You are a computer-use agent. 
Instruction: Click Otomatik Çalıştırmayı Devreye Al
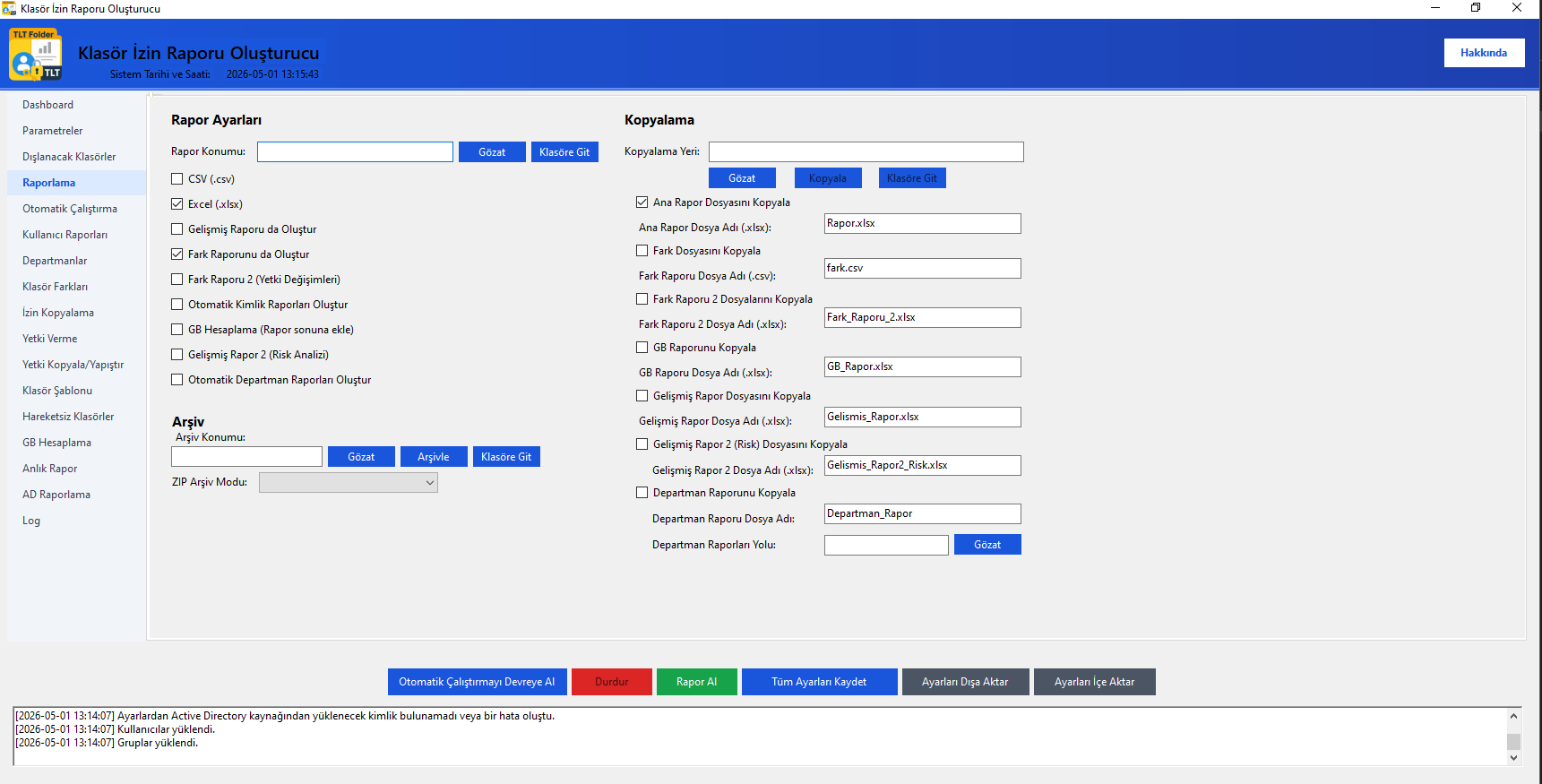477,682
